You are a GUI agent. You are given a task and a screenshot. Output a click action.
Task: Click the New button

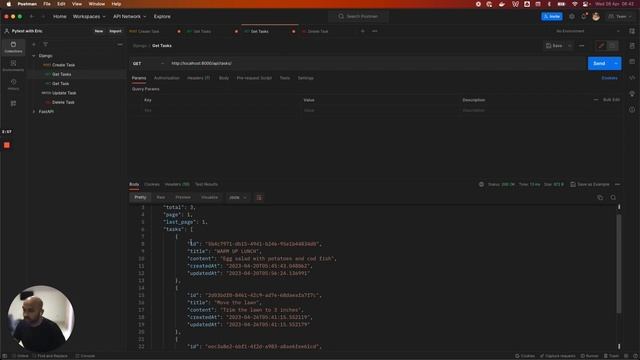(99, 31)
